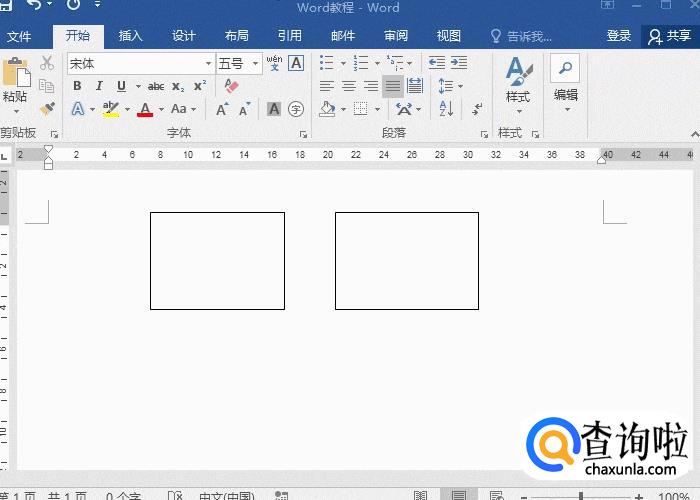This screenshot has height=500, width=700.
Task: Click the Superscript x² icon
Action: 200,86
